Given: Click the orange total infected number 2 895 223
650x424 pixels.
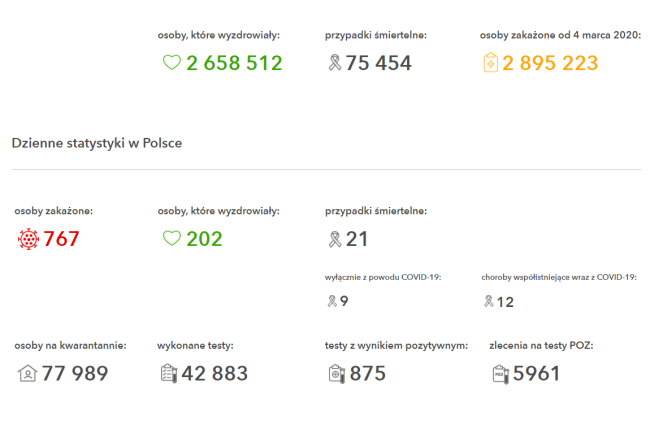Looking at the screenshot, I should pos(550,63).
